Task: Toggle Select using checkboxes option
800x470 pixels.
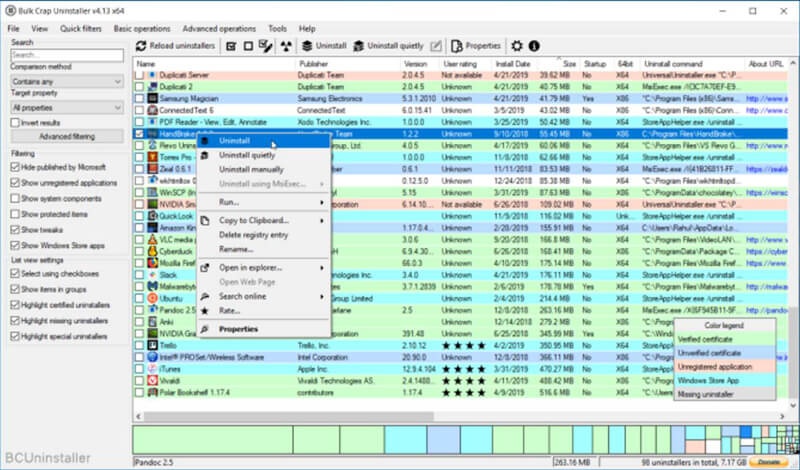Action: click(15, 274)
